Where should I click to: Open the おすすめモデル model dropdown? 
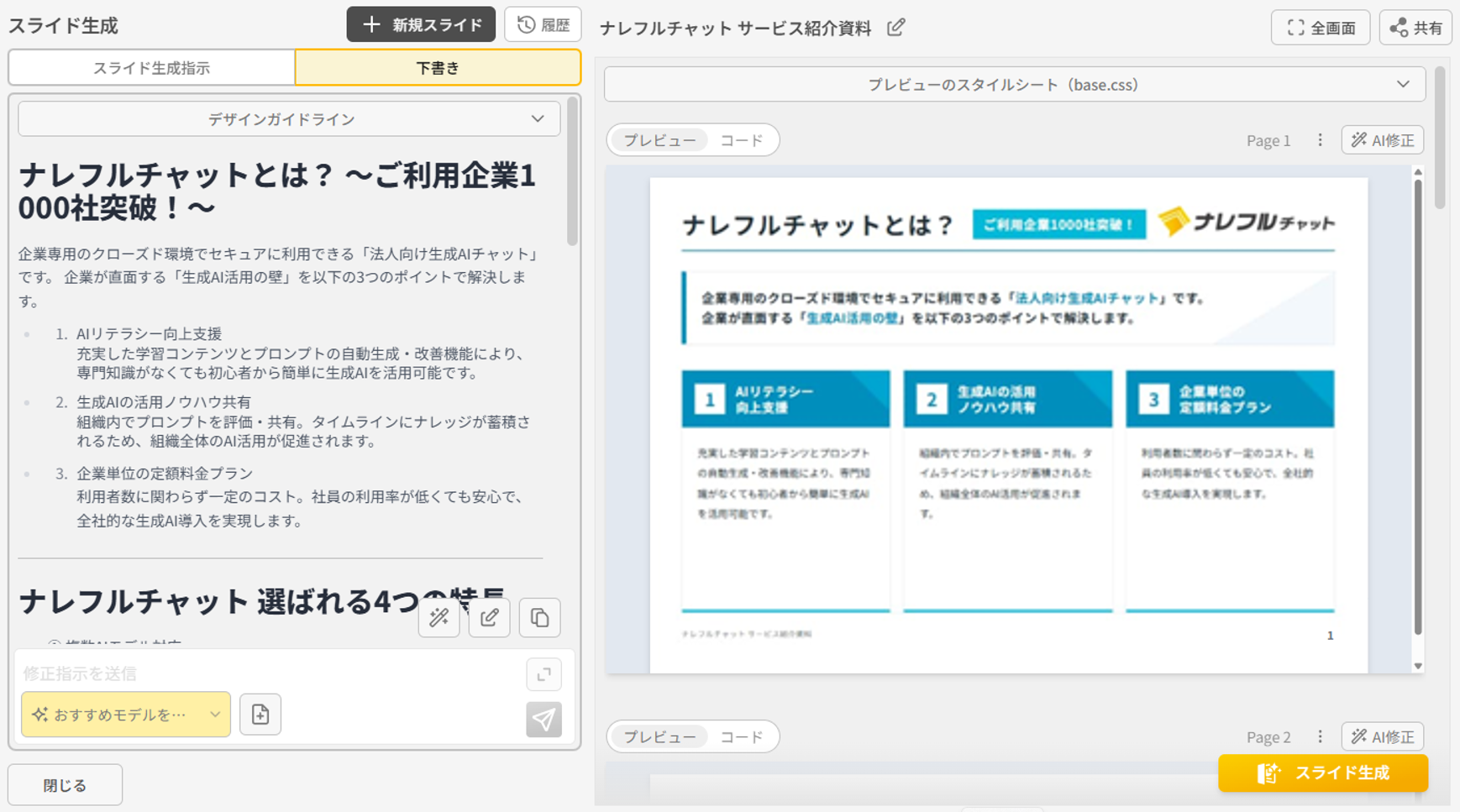(x=126, y=715)
